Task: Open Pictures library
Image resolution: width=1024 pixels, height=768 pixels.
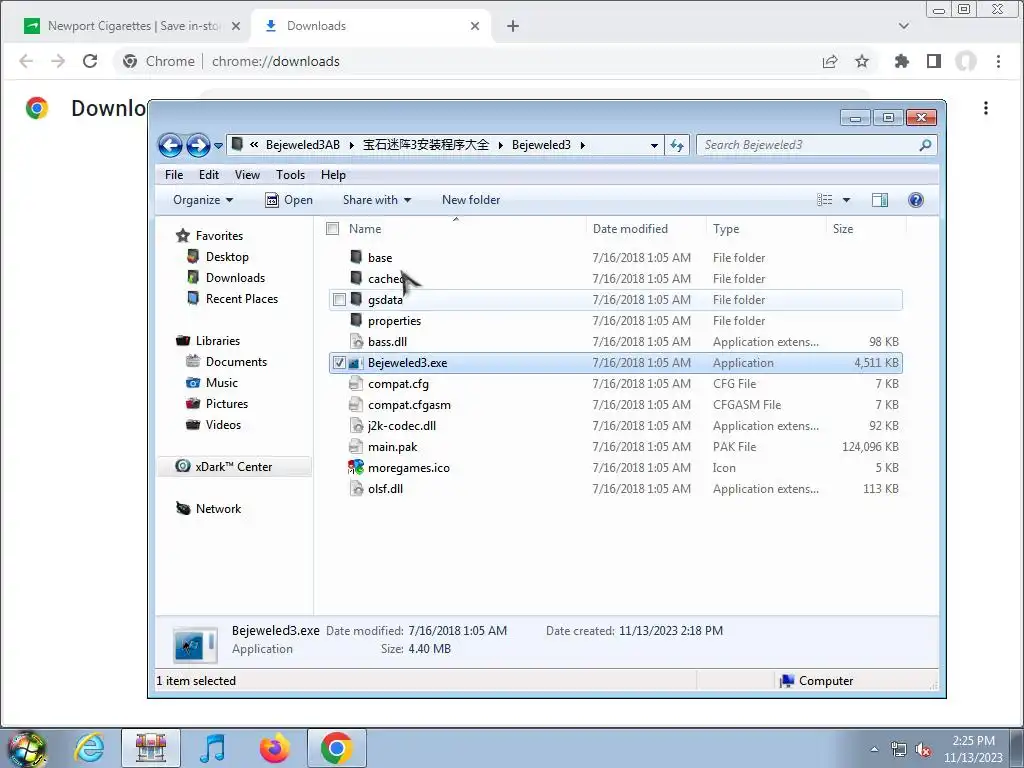Action: click(227, 404)
